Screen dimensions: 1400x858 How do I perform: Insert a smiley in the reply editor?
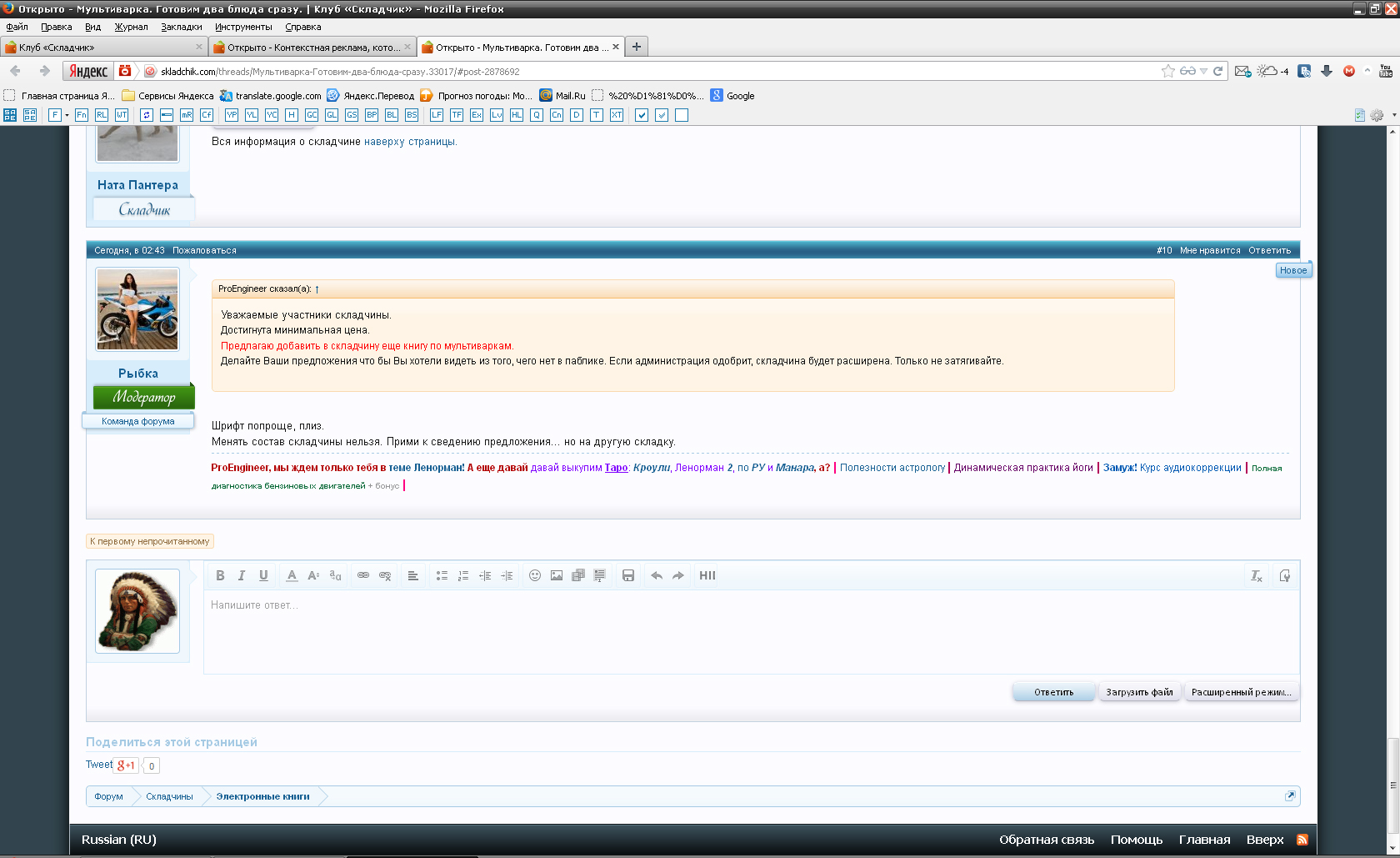pyautogui.click(x=535, y=575)
